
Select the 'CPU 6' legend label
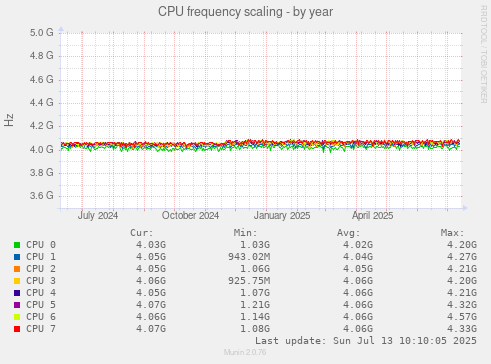41,317
